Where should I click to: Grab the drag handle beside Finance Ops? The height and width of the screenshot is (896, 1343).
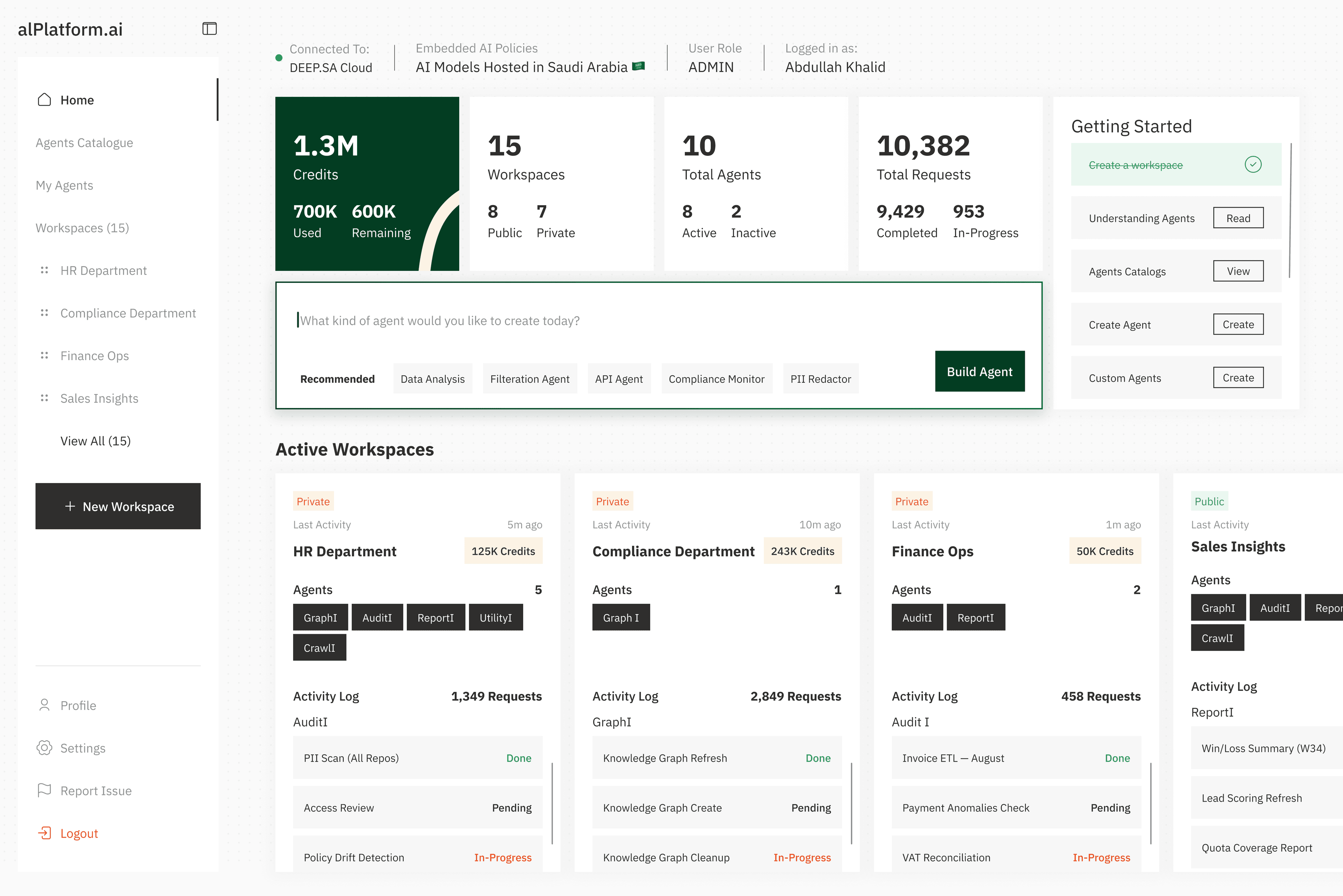[45, 356]
